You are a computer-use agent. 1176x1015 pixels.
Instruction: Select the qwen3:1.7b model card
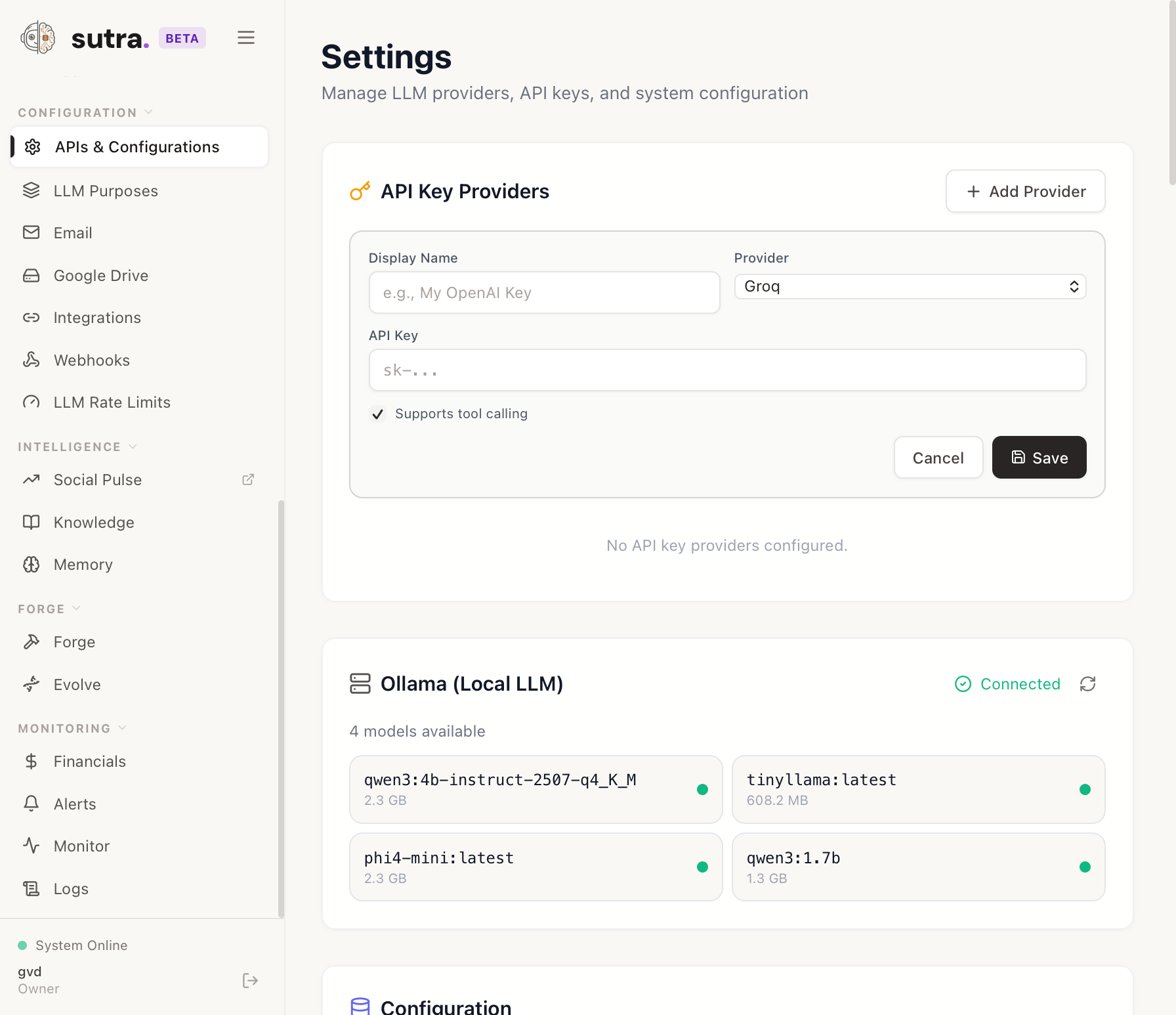click(919, 867)
